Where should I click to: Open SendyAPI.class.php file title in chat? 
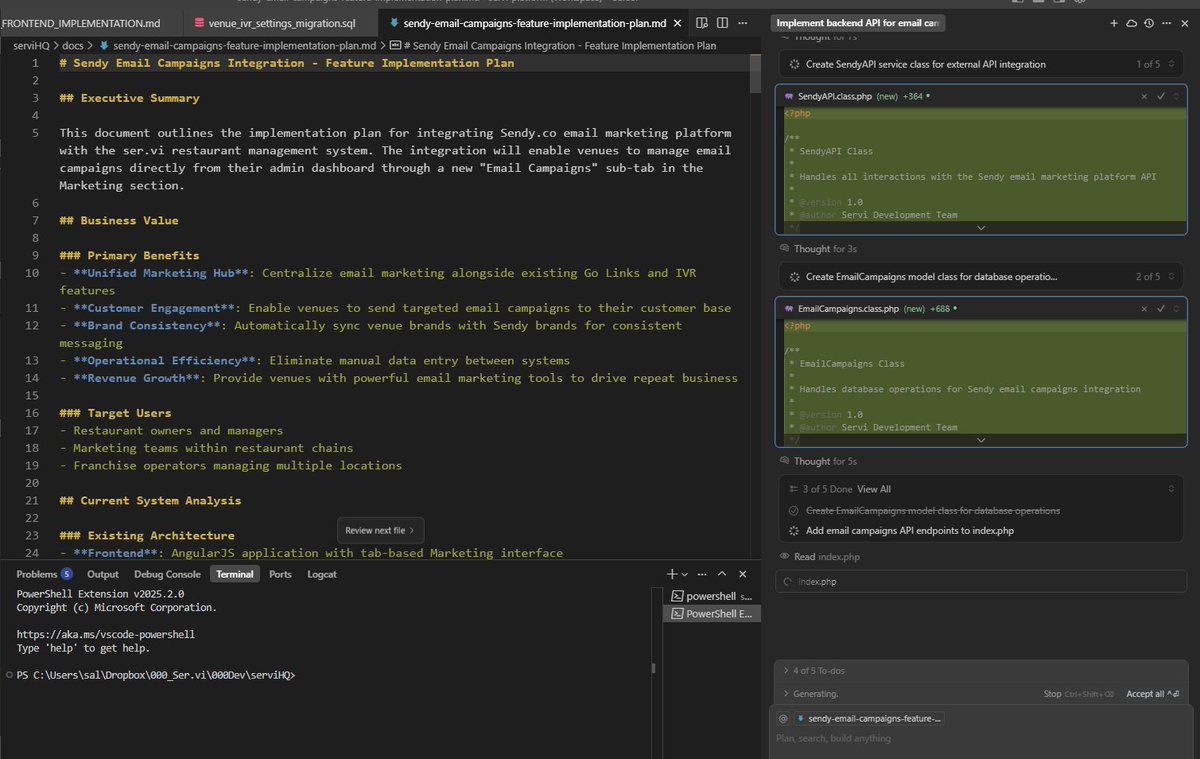(x=834, y=96)
